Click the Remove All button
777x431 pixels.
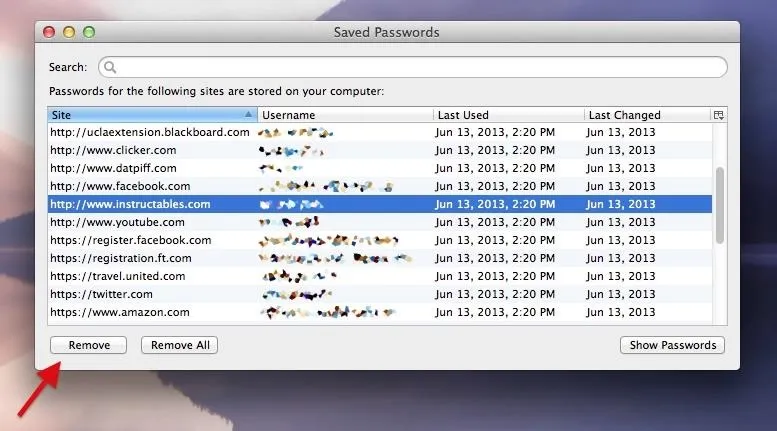tap(179, 345)
